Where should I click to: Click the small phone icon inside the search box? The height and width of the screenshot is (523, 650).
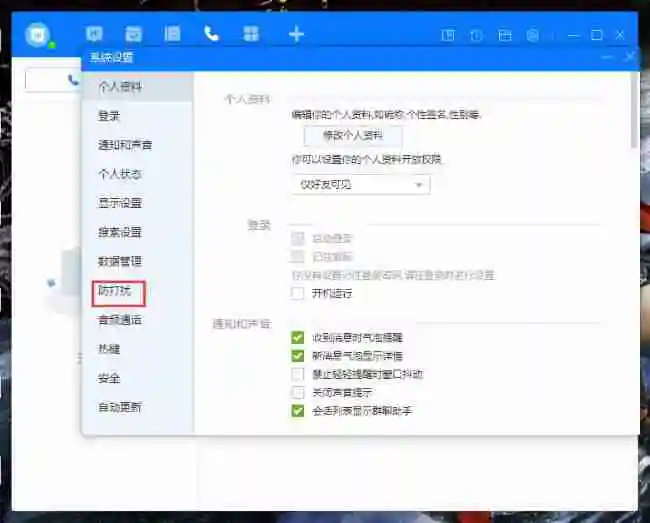(x=73, y=80)
